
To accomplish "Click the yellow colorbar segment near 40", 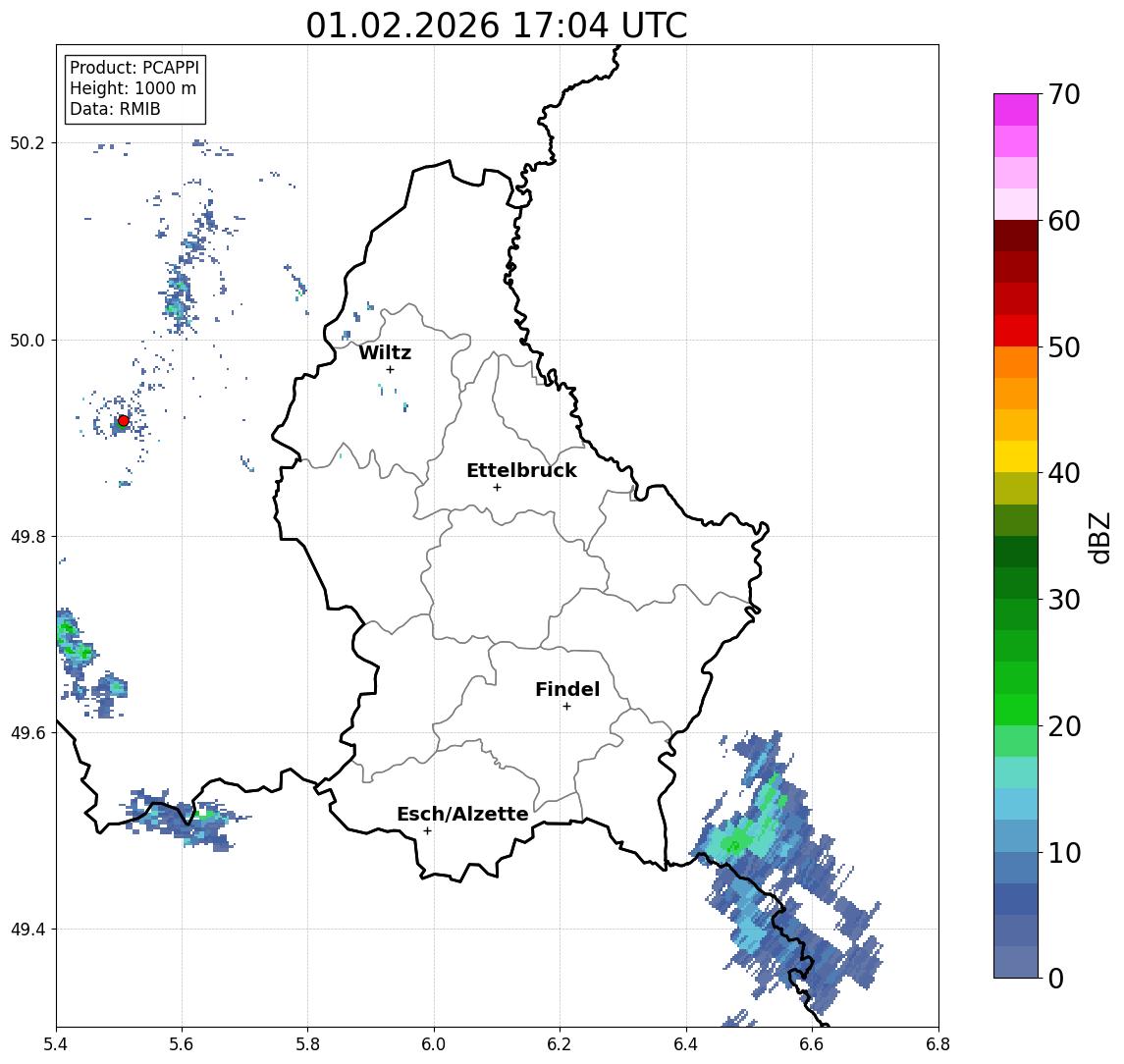I will pyautogui.click(x=1016, y=456).
